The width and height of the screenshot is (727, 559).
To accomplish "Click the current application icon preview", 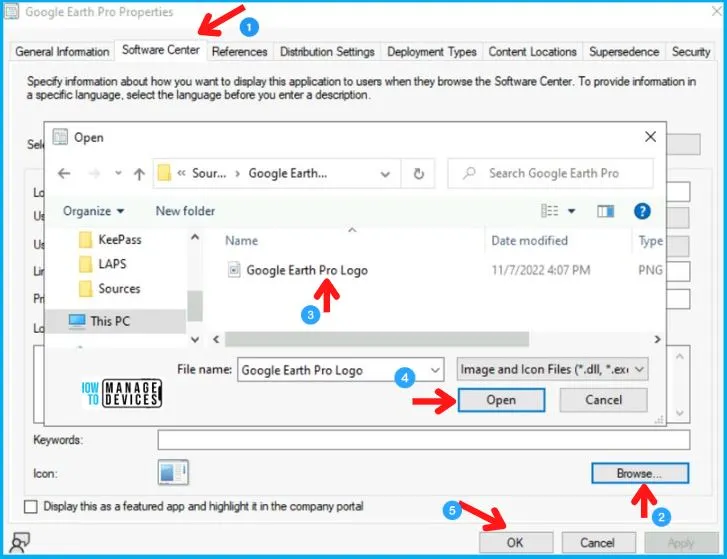I will pyautogui.click(x=173, y=472).
